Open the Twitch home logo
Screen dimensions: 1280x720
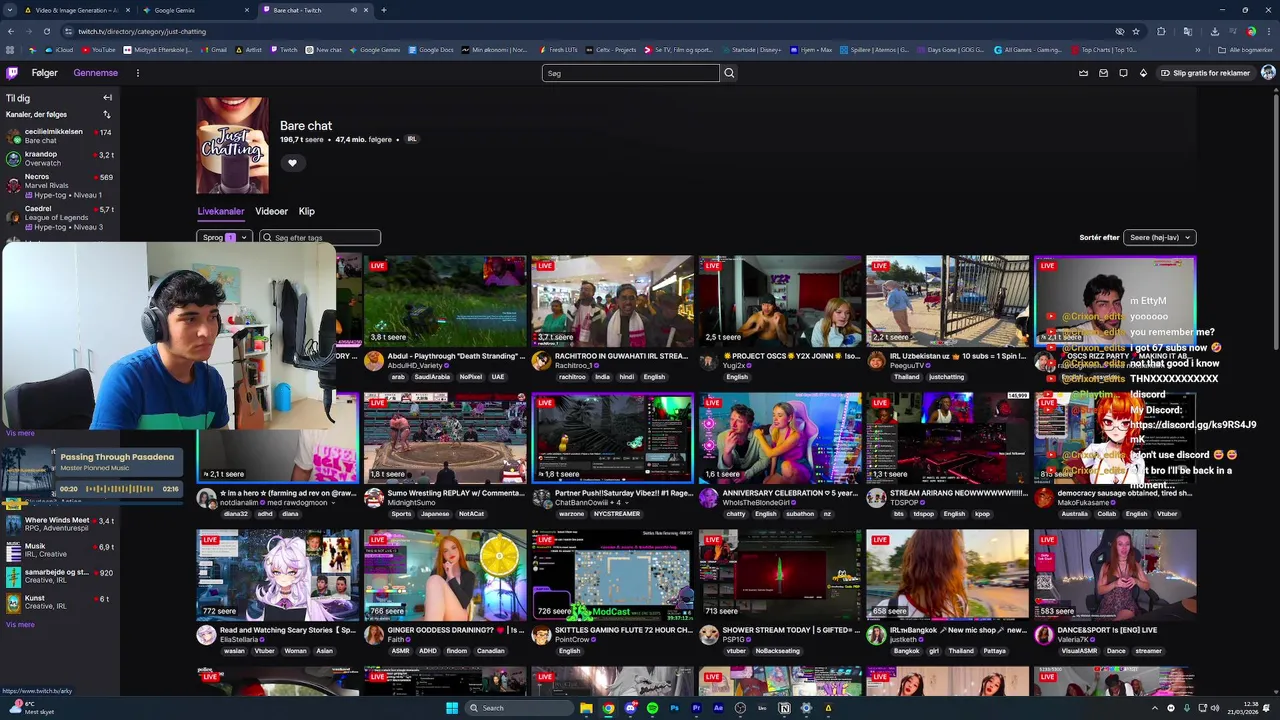tap(12, 73)
